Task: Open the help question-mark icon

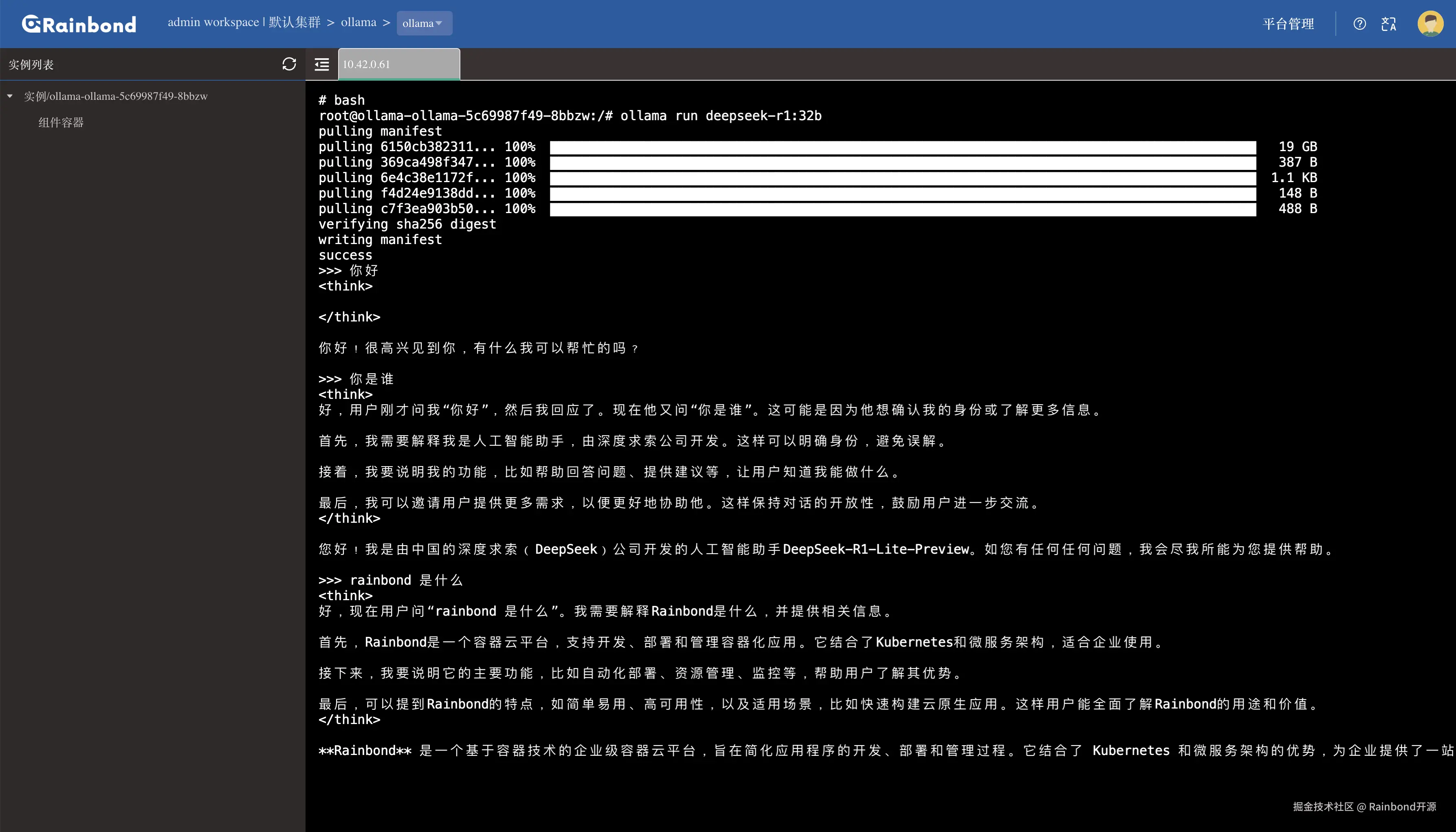Action: click(x=1359, y=24)
